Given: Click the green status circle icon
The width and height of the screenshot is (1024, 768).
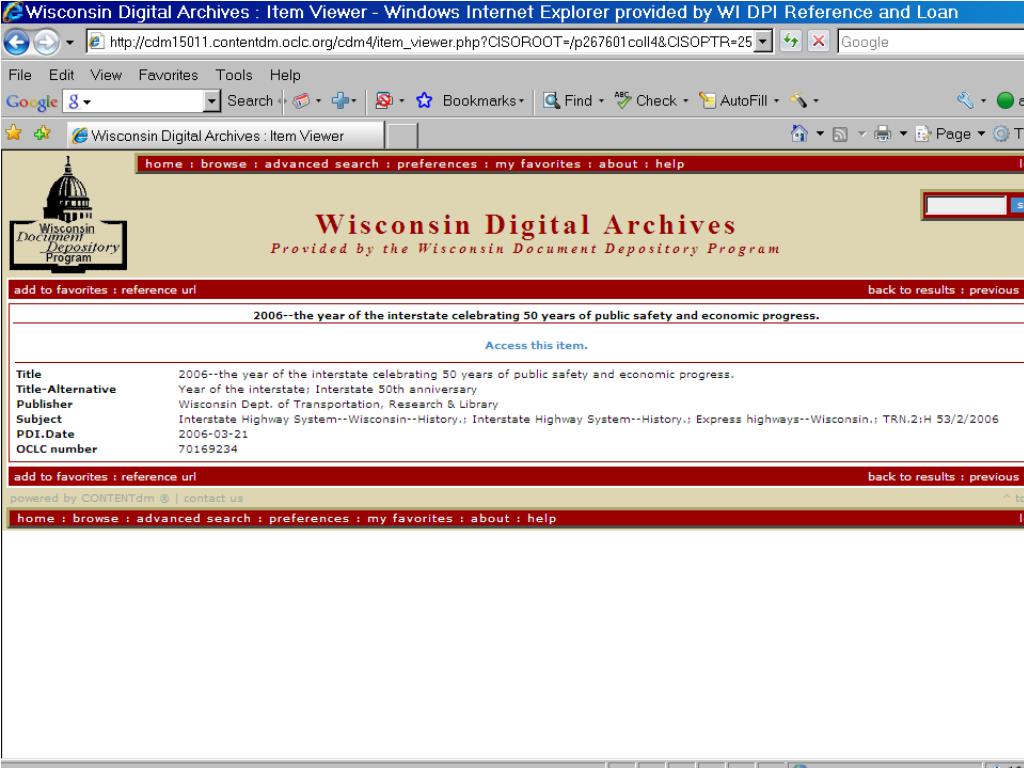Looking at the screenshot, I should coord(1005,101).
